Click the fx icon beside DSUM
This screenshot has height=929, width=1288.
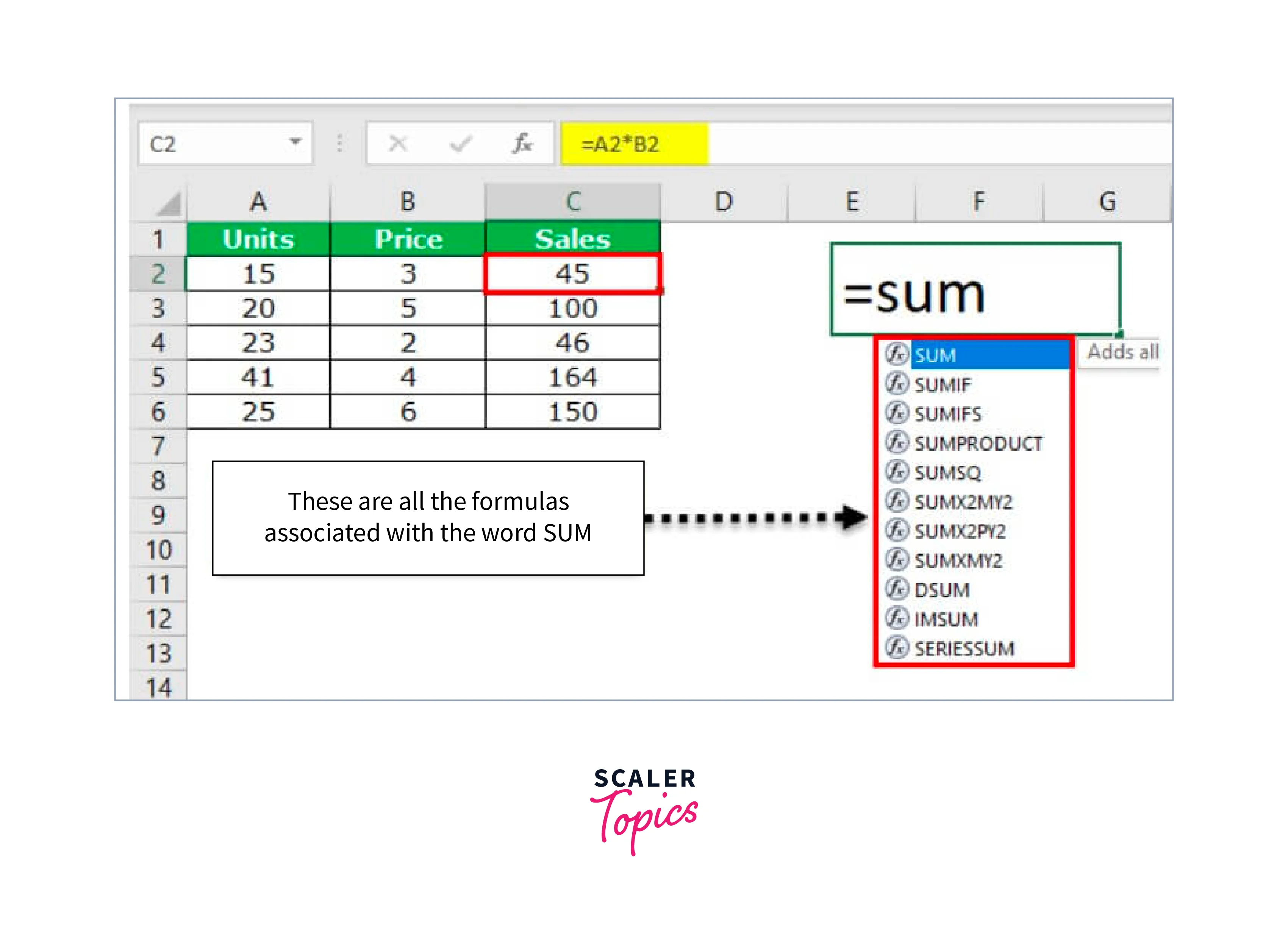tap(896, 589)
